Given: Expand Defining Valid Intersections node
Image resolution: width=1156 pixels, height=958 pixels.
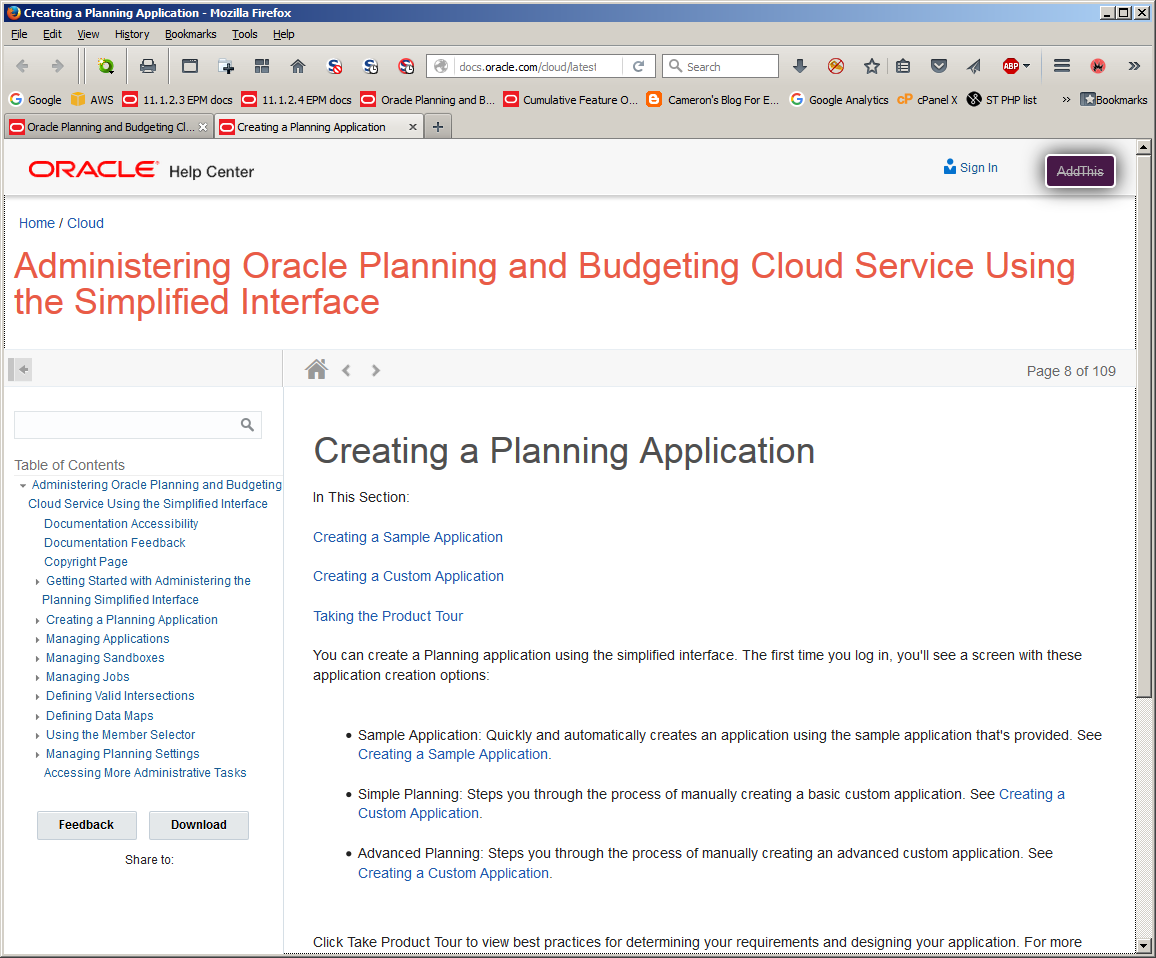Looking at the screenshot, I should [x=38, y=697].
